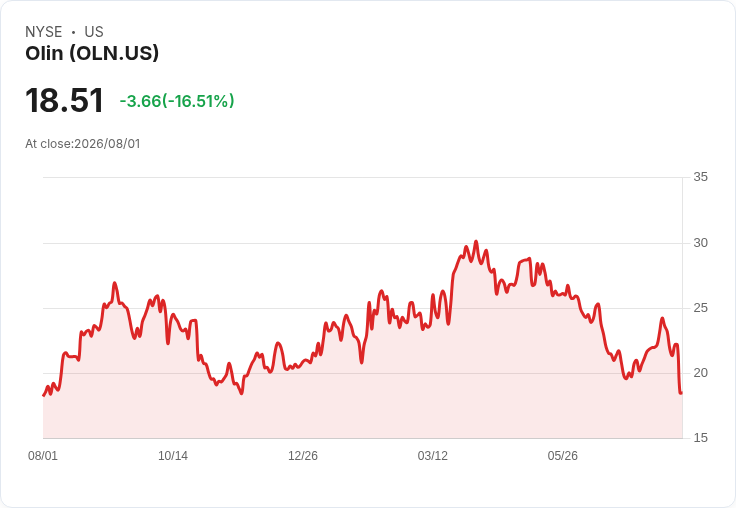
Task: Click the 25 price axis label
Action: (700, 308)
